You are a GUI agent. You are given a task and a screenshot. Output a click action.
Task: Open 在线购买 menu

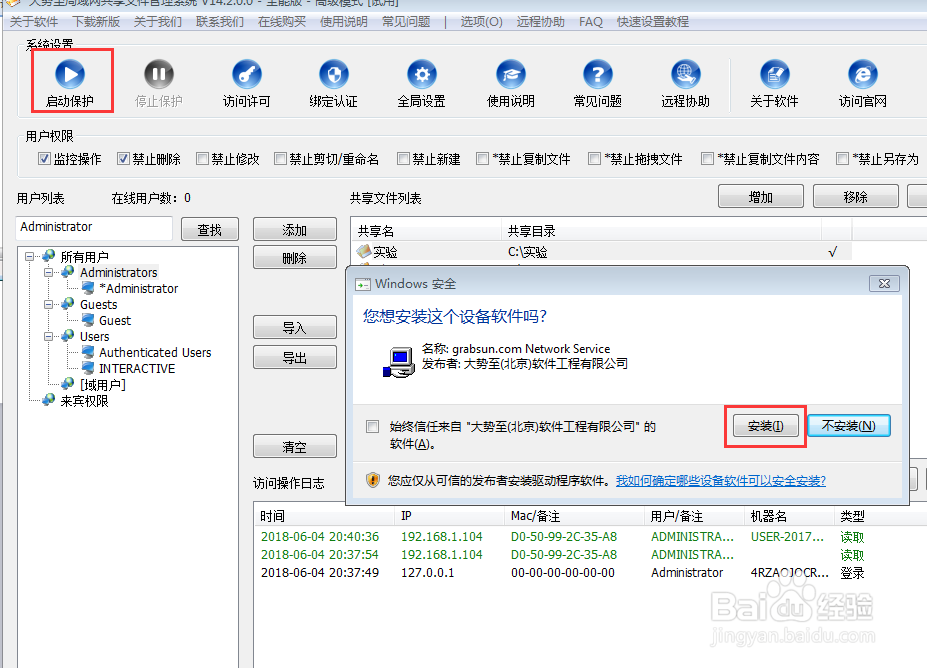pos(282,22)
